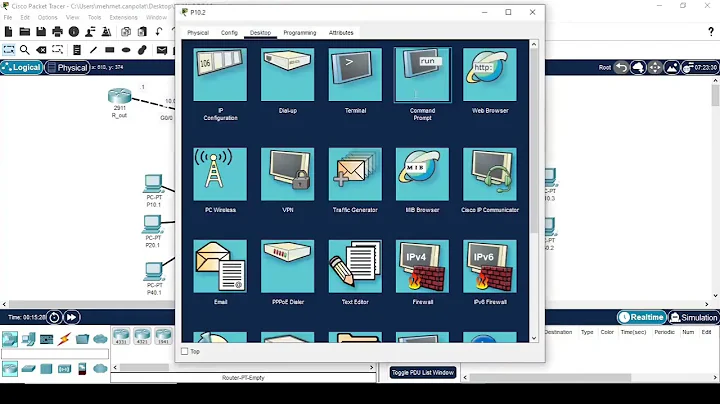This screenshot has height=404, width=720.
Task: Switch to the Attributes tab
Action: point(341,33)
